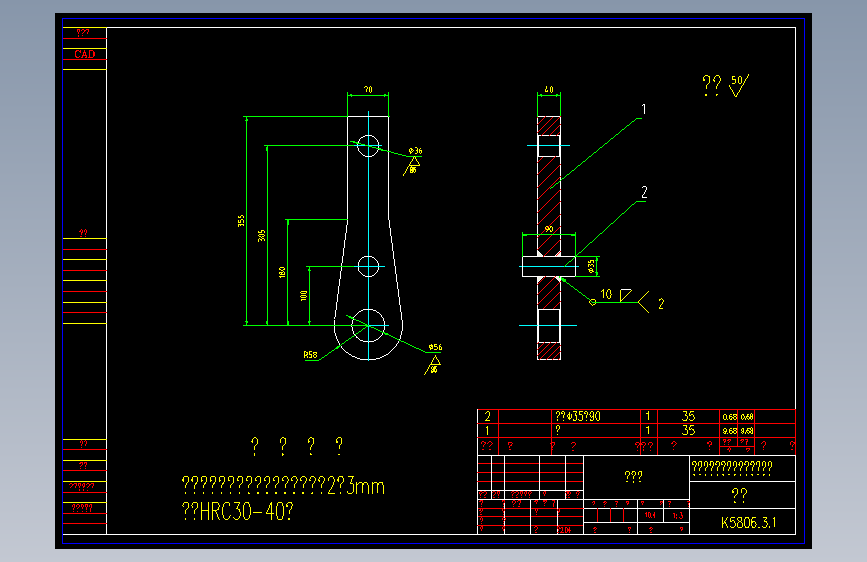The image size is (867, 562).
Task: Select the 100 vertical dimension text
Action: point(304,295)
